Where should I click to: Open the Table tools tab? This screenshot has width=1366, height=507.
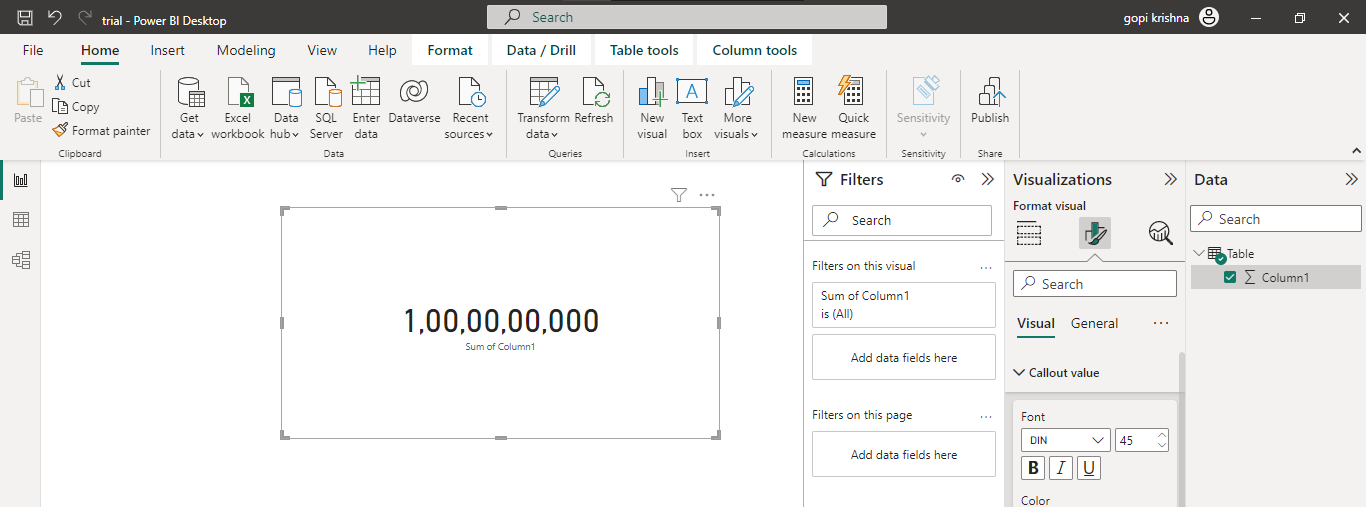[x=644, y=50]
